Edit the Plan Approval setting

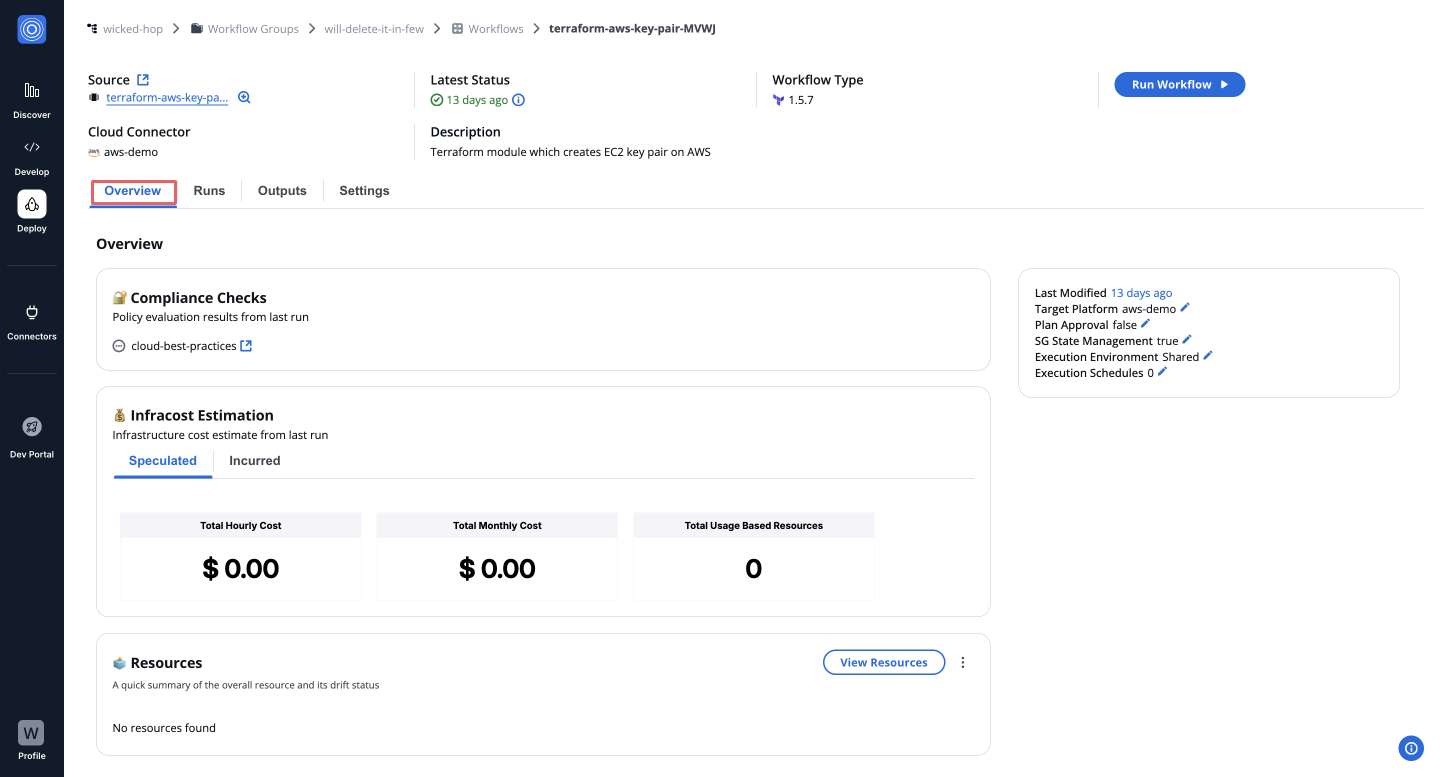(1146, 324)
